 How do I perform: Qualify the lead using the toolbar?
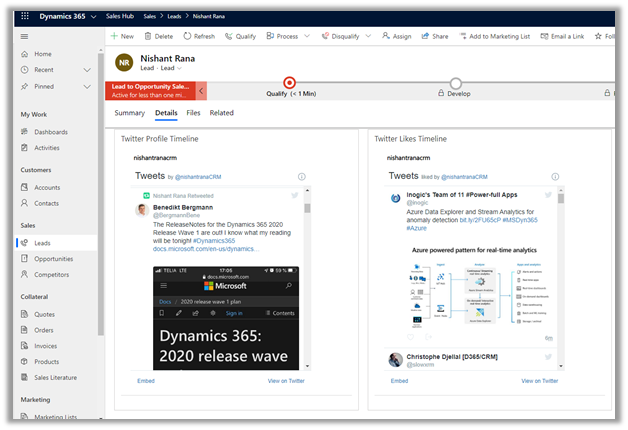240,36
